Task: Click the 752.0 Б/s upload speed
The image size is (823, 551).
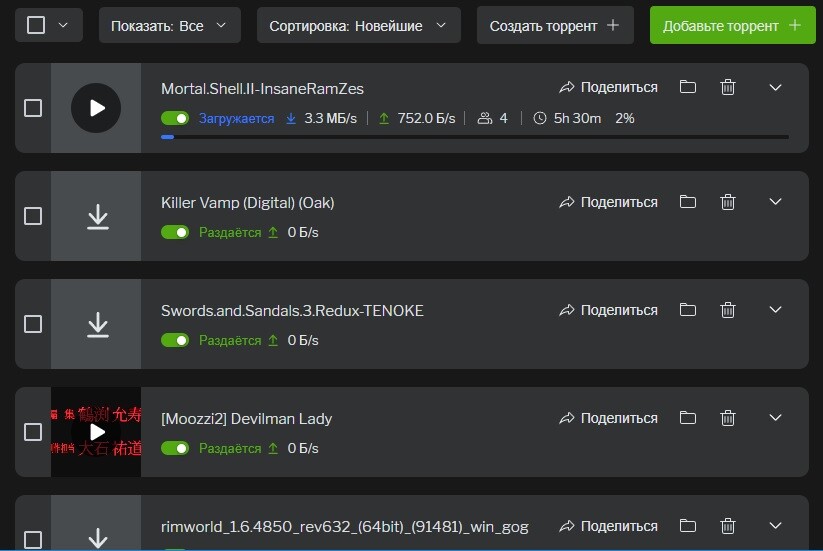Action: coord(426,119)
